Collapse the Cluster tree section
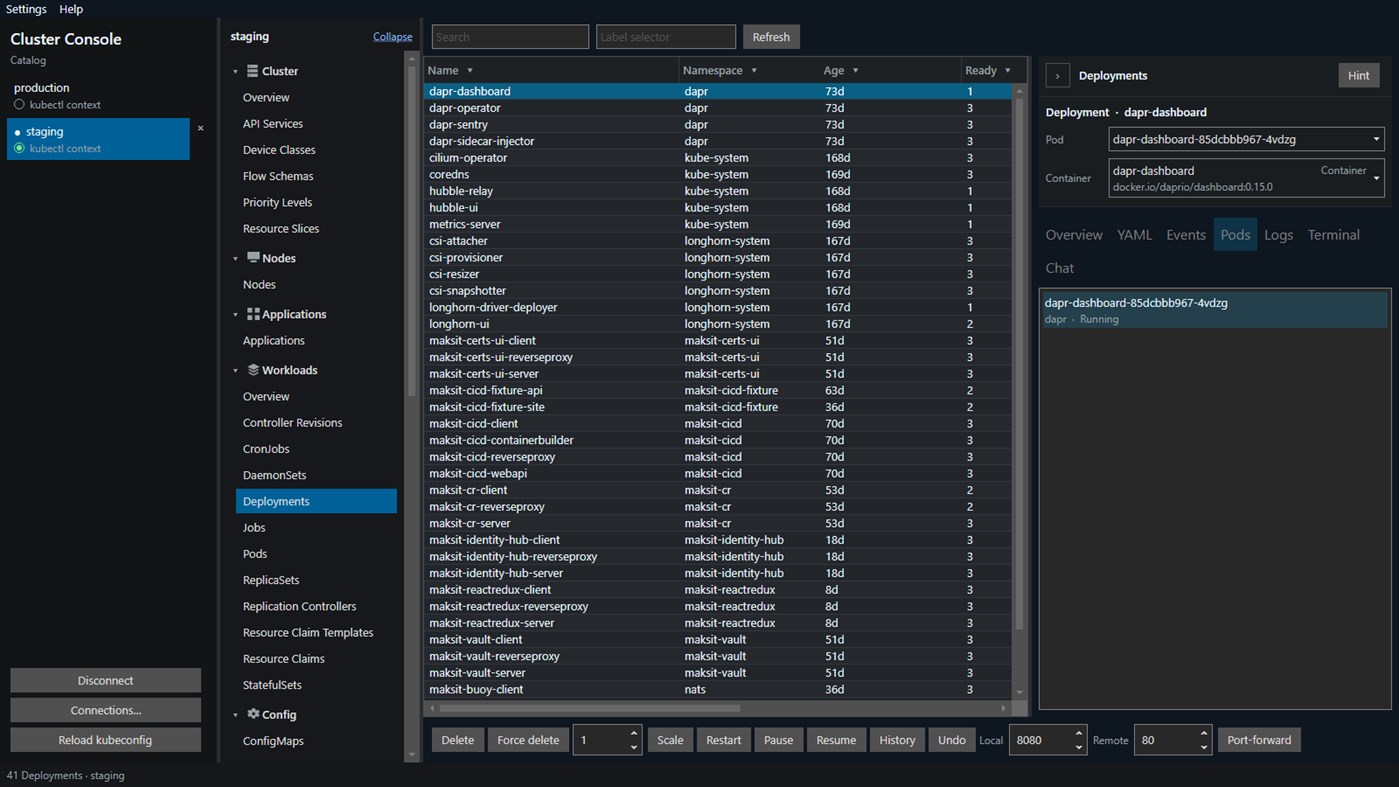 point(236,72)
